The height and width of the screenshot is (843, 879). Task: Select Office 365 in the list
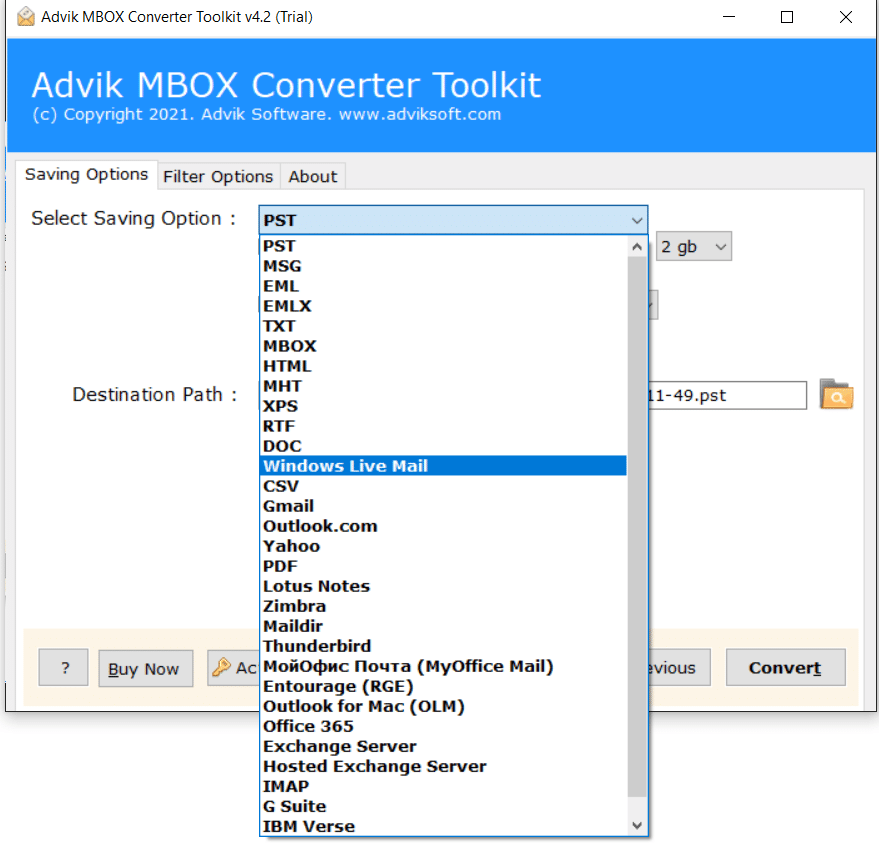tap(443, 726)
